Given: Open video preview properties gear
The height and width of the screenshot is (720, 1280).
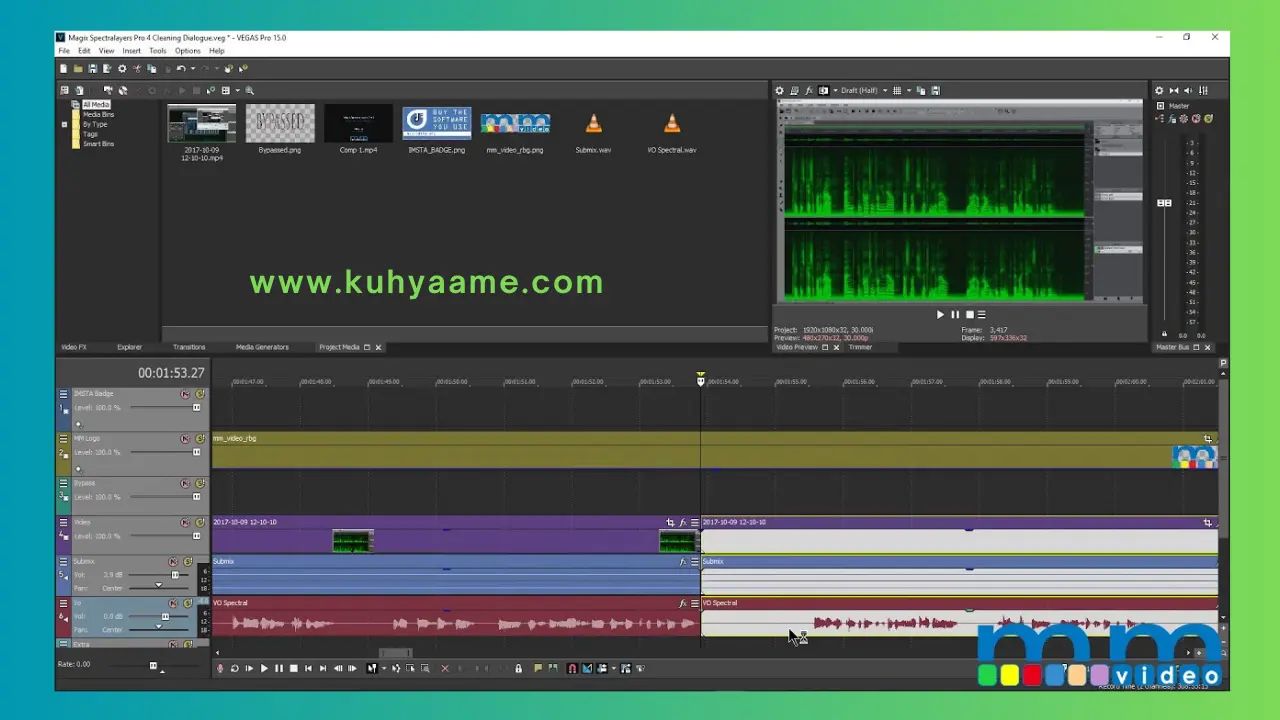Looking at the screenshot, I should 780,90.
